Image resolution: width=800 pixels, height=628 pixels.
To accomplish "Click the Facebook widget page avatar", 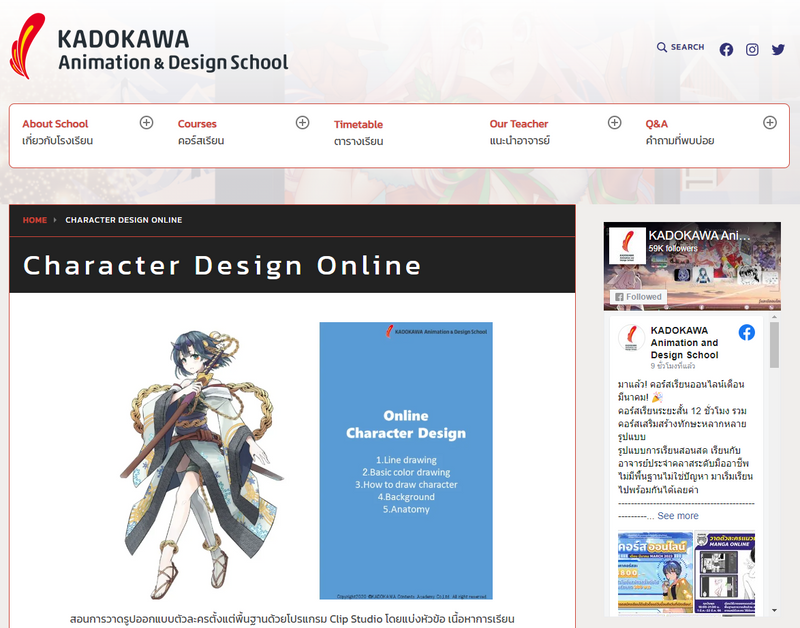I will click(x=627, y=245).
